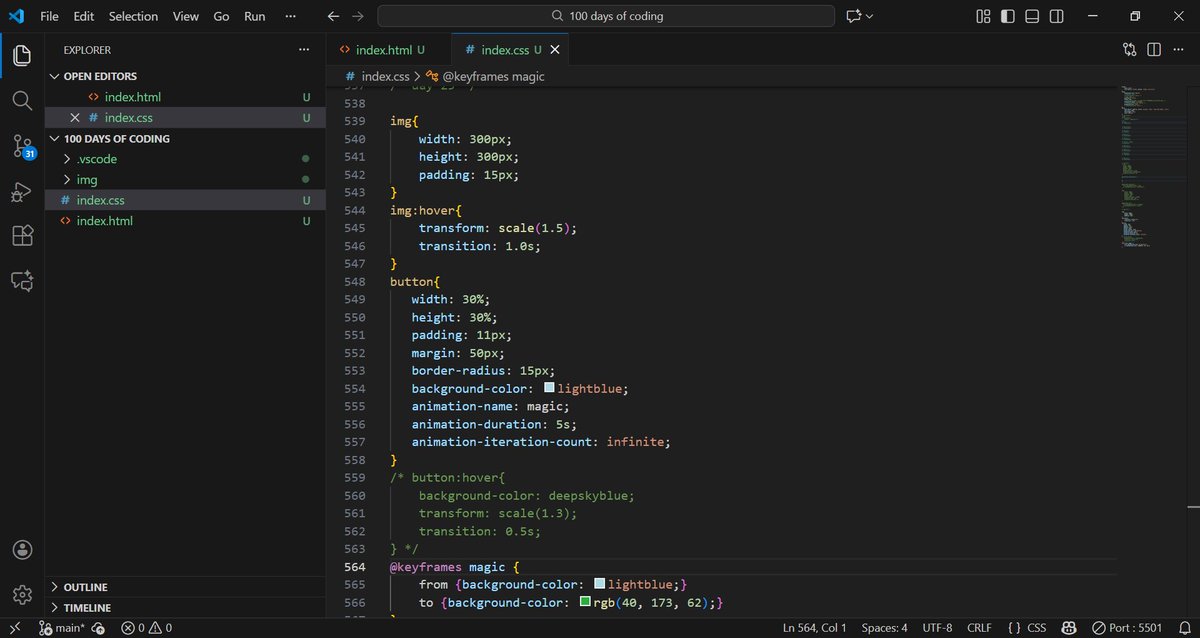Click the main* branch indicator

point(61,628)
